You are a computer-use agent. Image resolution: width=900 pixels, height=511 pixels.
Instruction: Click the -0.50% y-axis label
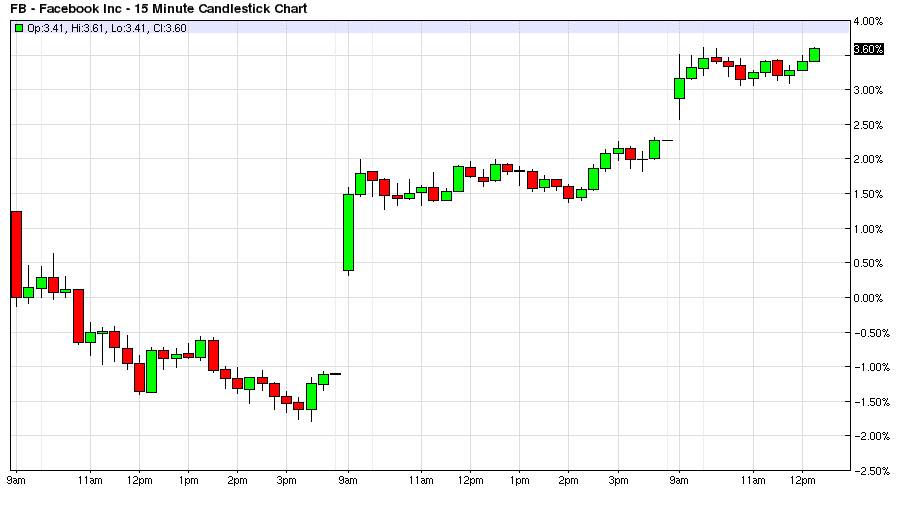(870, 333)
